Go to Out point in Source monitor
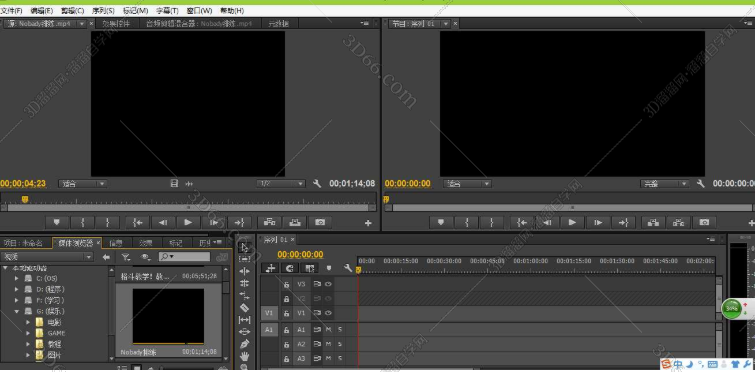The width and height of the screenshot is (755, 372). tap(239, 222)
